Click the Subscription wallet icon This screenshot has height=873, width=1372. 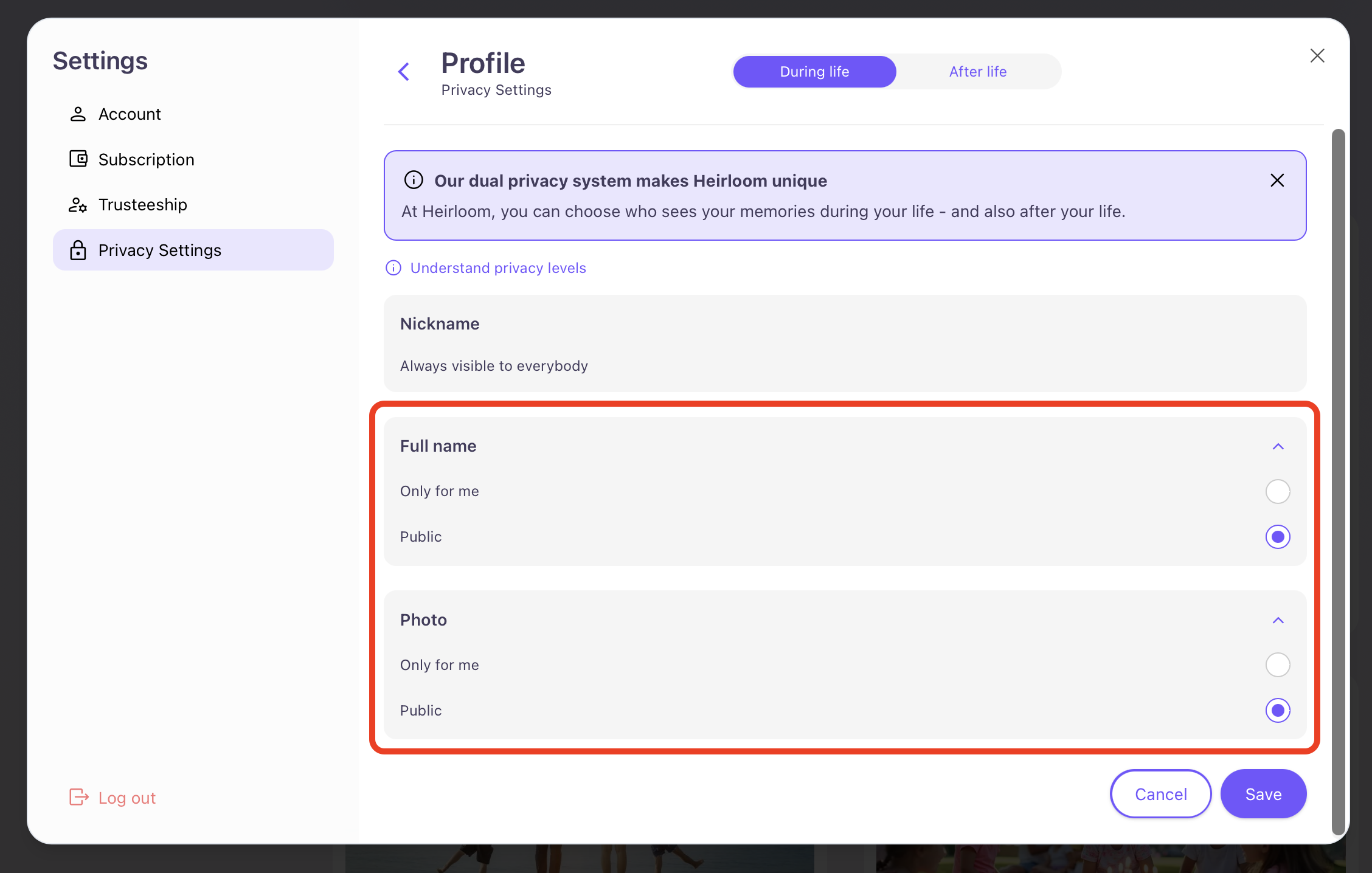point(78,159)
